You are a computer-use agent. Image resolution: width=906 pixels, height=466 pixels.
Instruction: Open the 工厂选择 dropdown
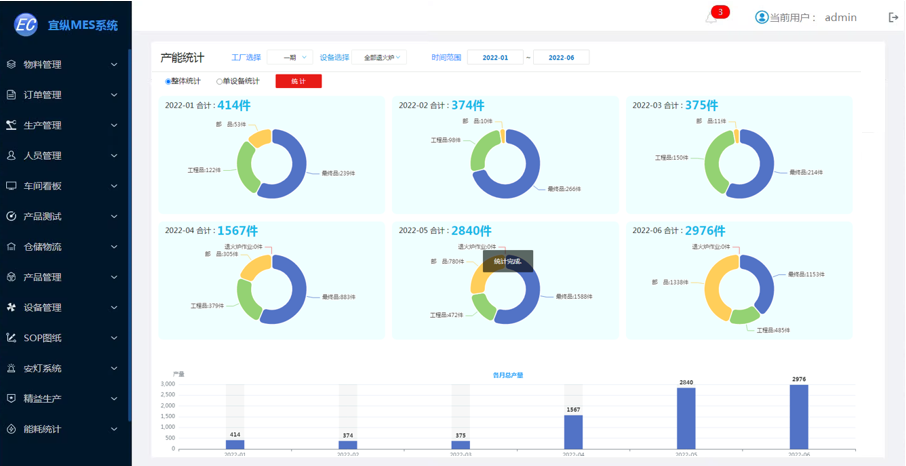pyautogui.click(x=290, y=58)
